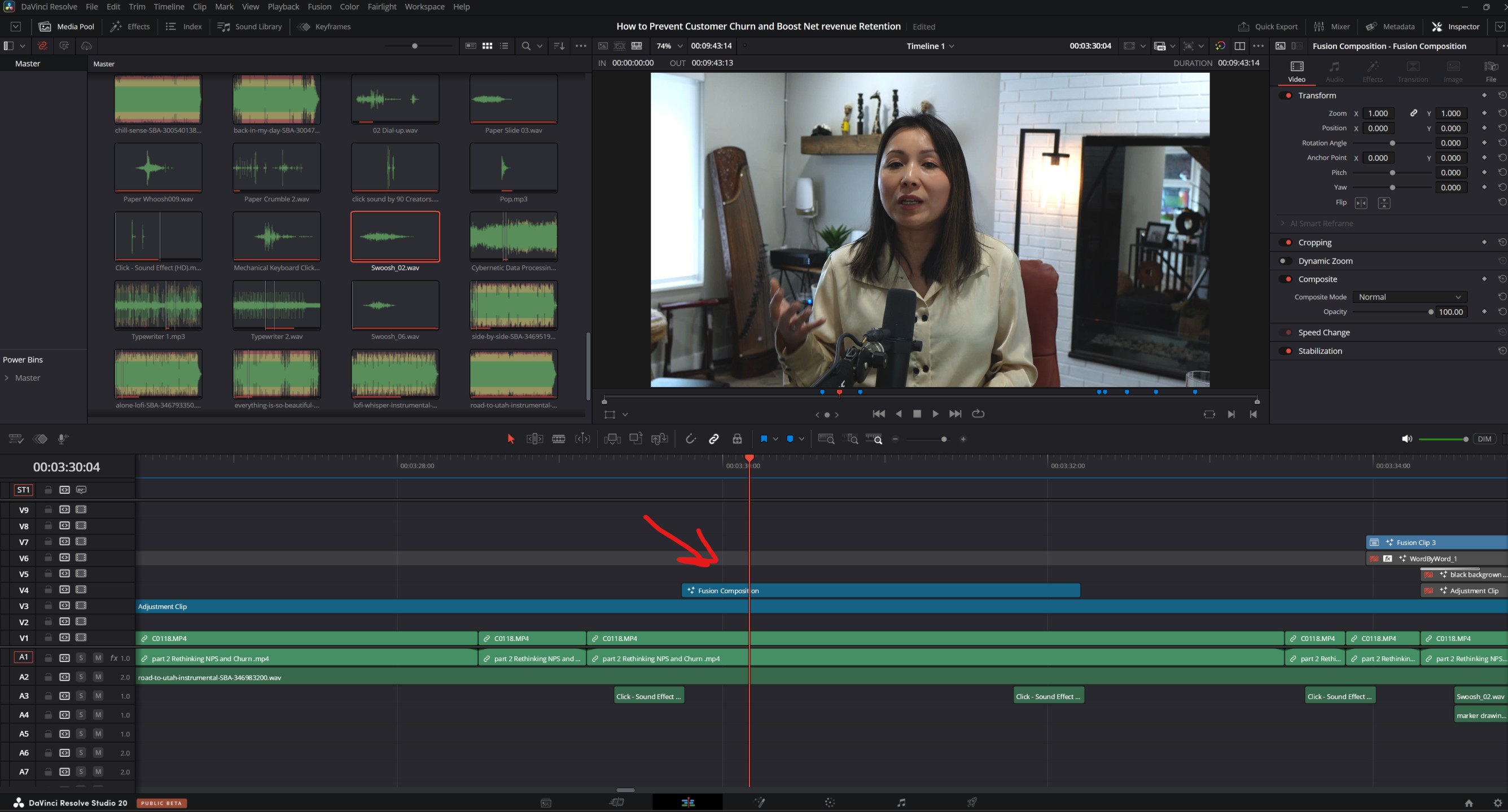This screenshot has width=1508, height=812.
Task: Go to Project Manager home icon
Action: [1468, 803]
